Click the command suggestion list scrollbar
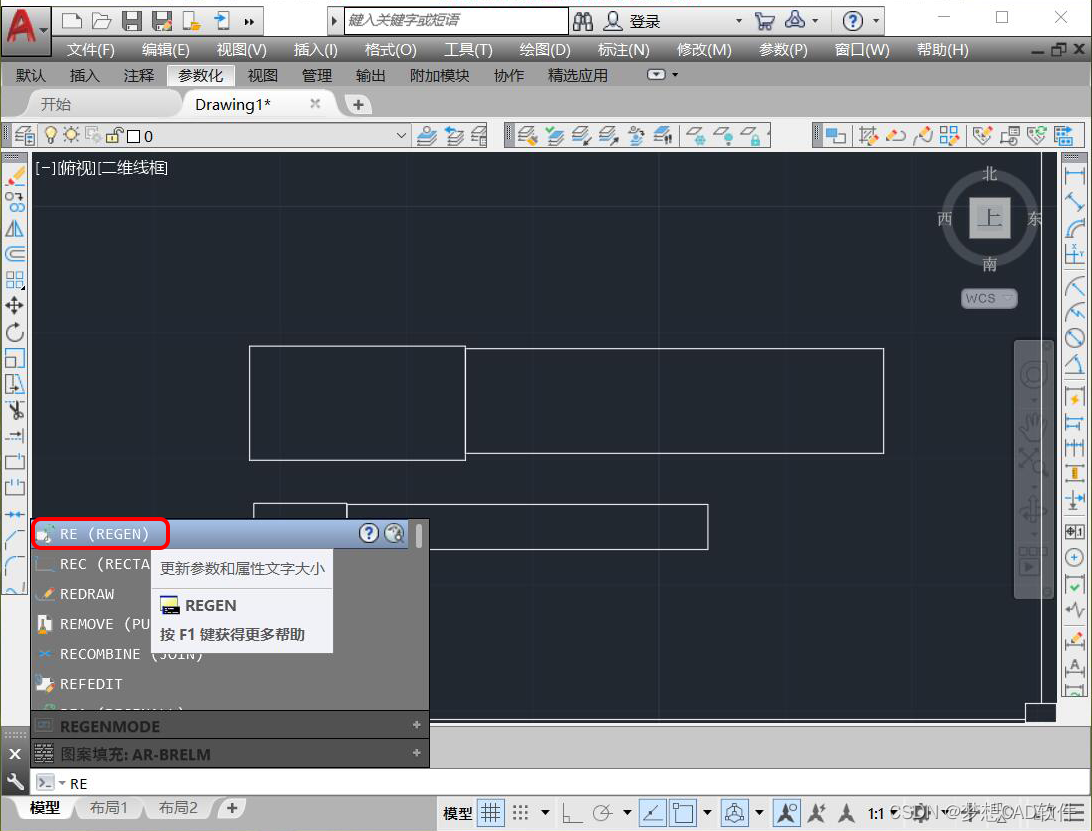 (x=419, y=535)
